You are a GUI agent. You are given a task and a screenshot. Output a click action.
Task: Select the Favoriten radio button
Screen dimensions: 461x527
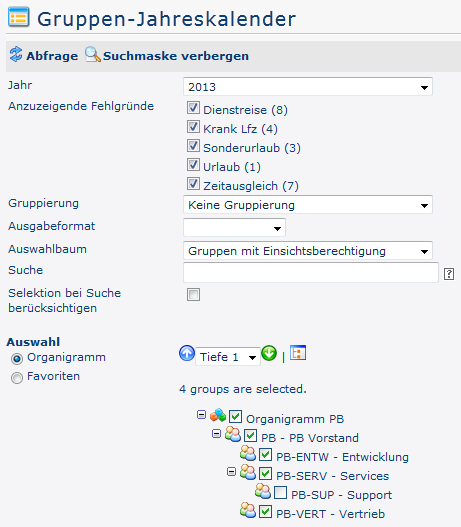pos(17,378)
